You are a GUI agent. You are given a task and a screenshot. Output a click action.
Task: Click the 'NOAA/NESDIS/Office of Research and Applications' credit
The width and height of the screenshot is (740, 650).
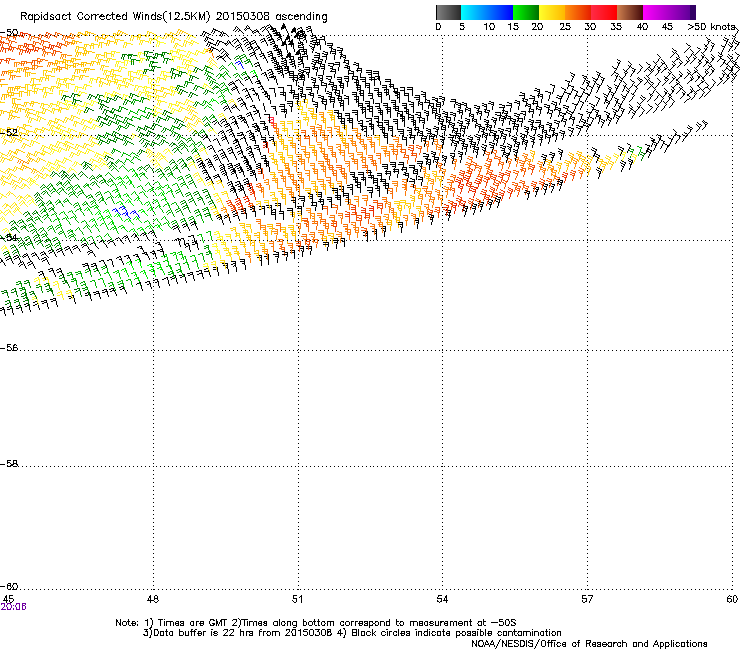589,644
